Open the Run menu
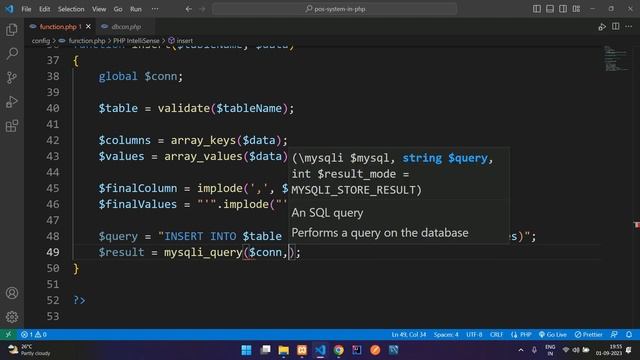 coord(136,9)
